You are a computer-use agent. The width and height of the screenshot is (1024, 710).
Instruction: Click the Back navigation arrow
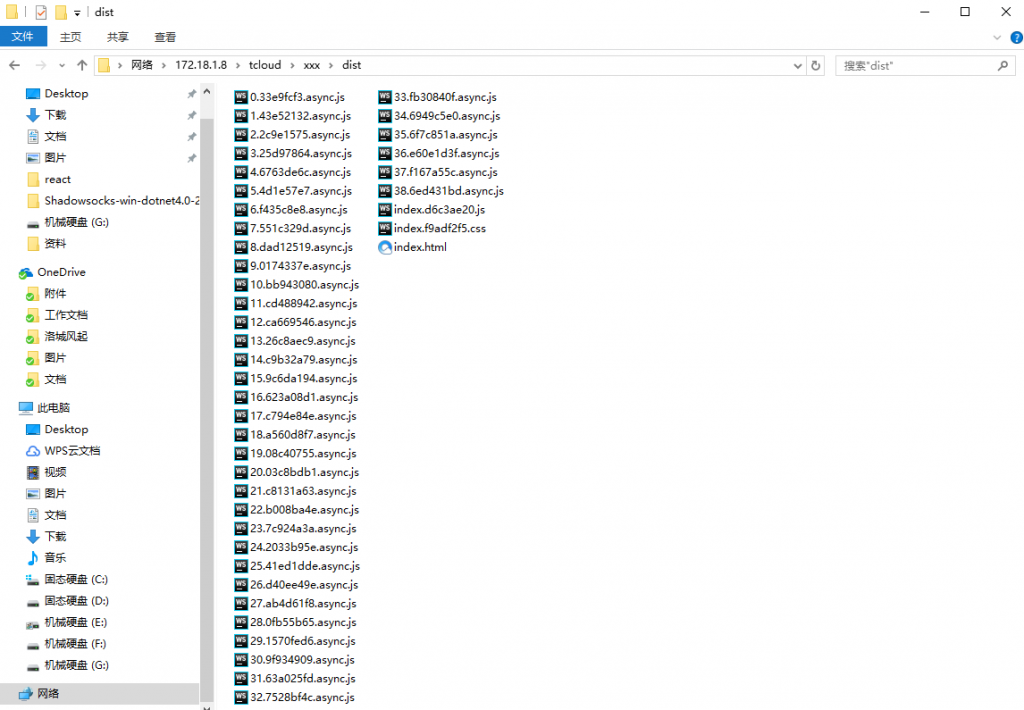pos(14,65)
